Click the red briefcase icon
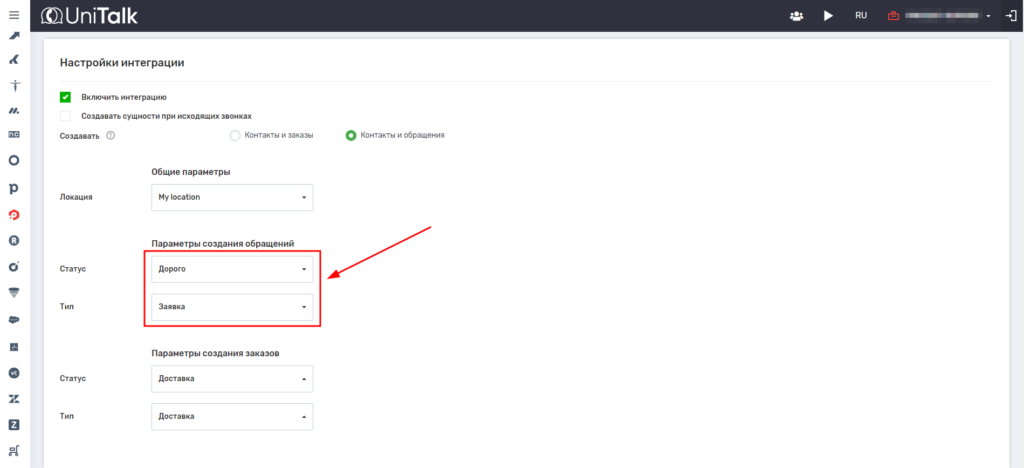The width and height of the screenshot is (1024, 468). click(x=893, y=16)
